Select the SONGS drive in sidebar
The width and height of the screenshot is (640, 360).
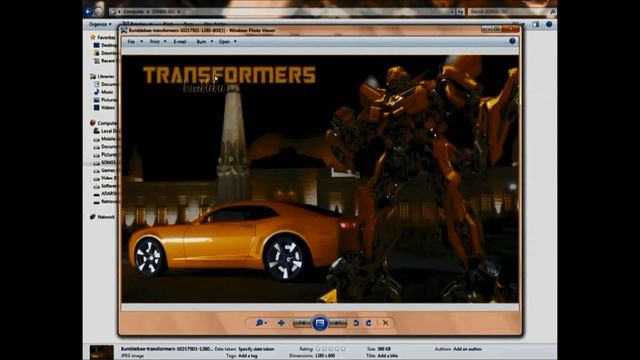[x=106, y=162]
